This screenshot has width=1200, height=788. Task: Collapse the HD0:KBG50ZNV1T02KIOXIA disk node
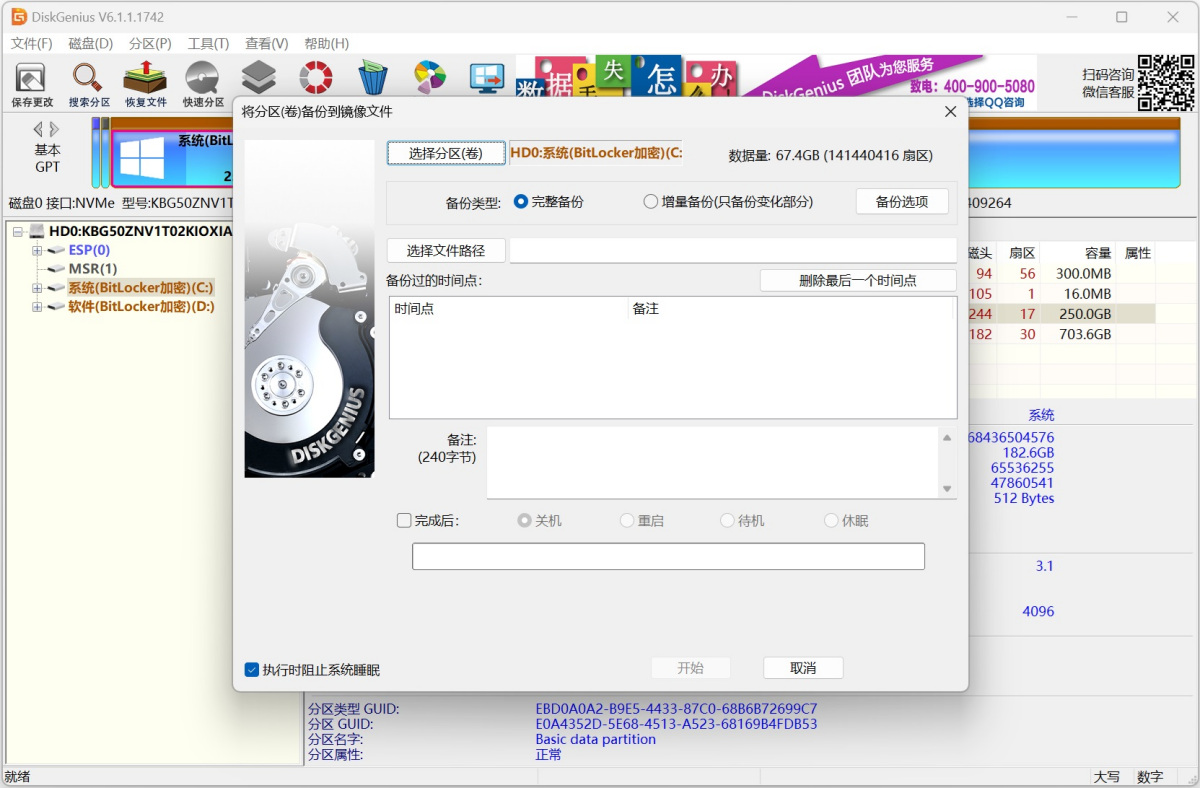[18, 232]
